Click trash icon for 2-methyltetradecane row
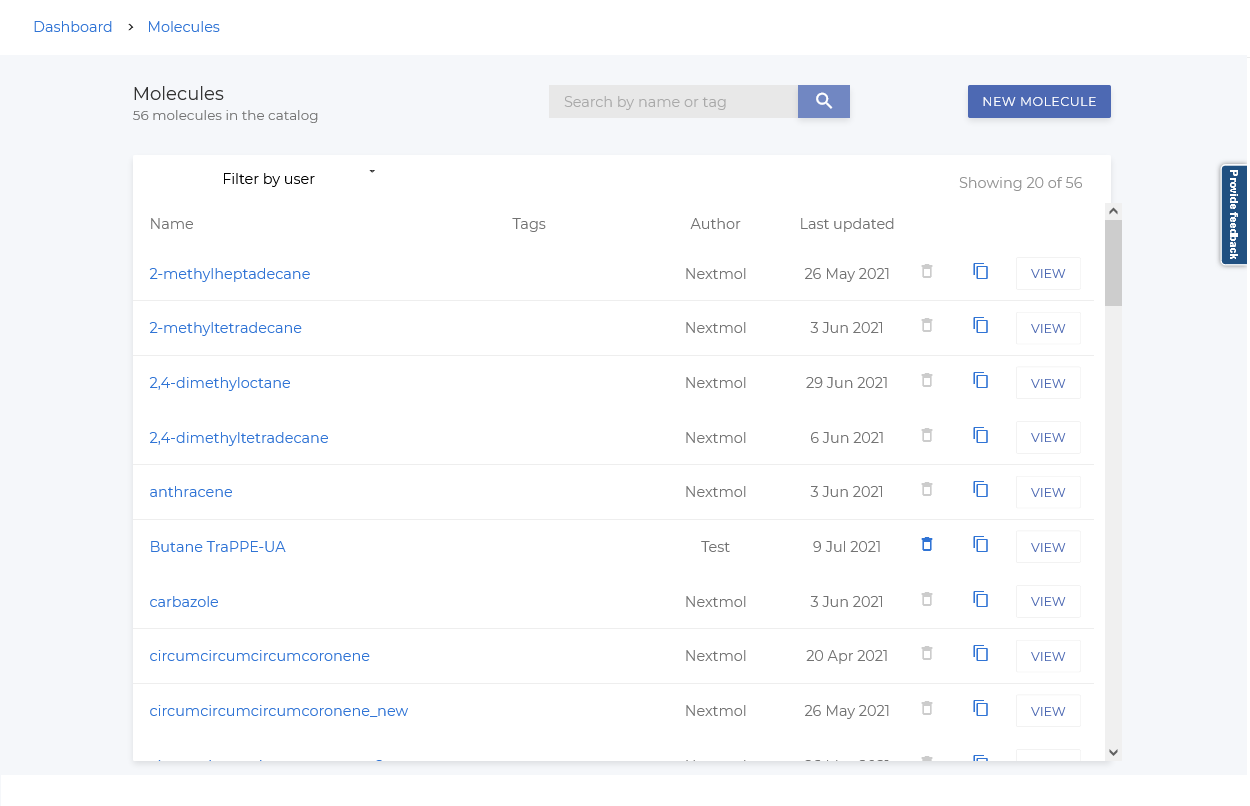The height and width of the screenshot is (806, 1250). pos(927,325)
